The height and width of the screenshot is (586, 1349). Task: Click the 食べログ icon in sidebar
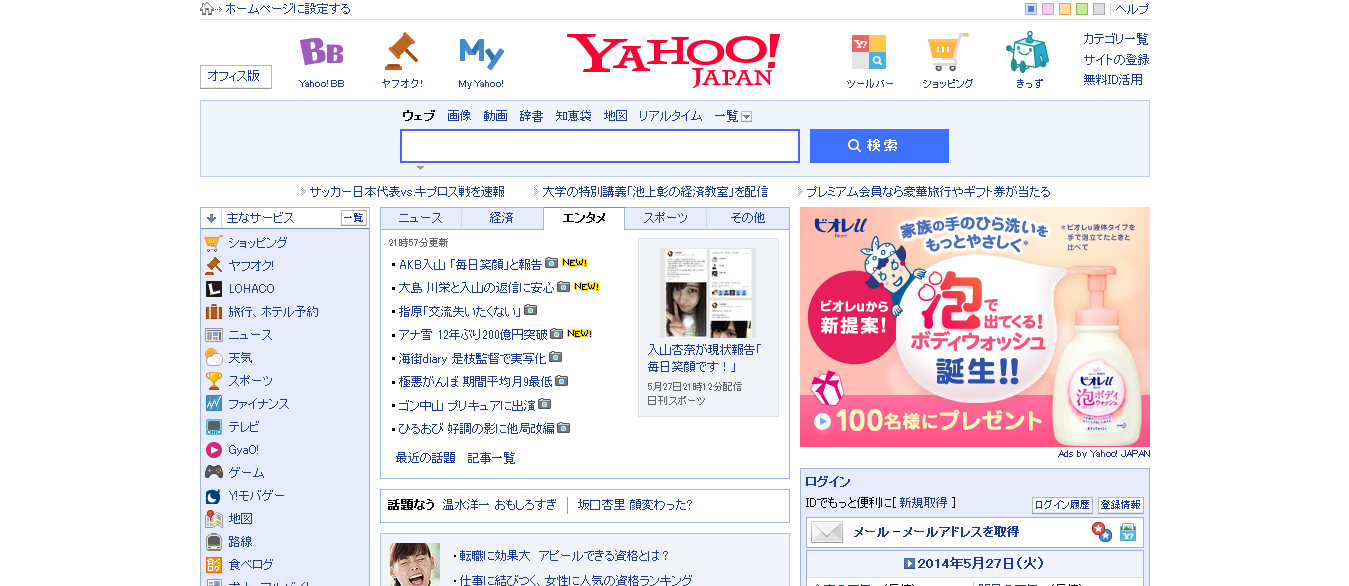(213, 565)
